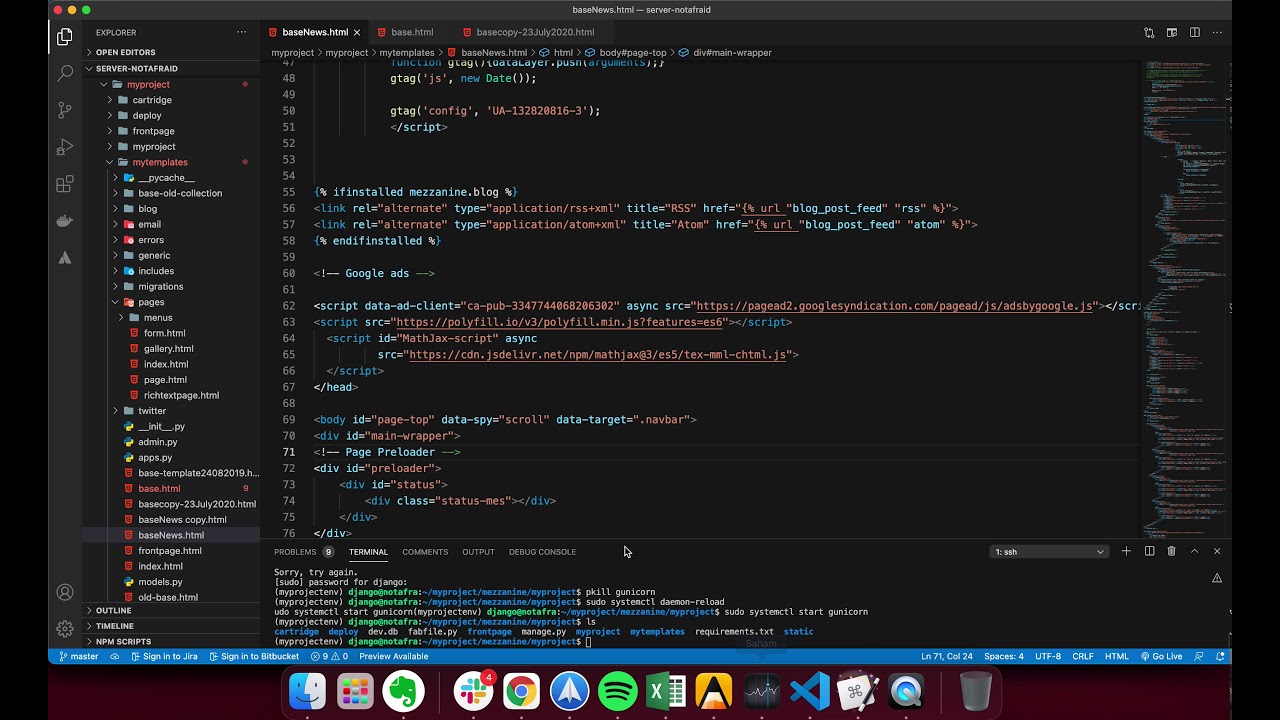Click Spaces: 4 indentation setting
Viewport: 1280px width, 720px height.
point(1004,656)
